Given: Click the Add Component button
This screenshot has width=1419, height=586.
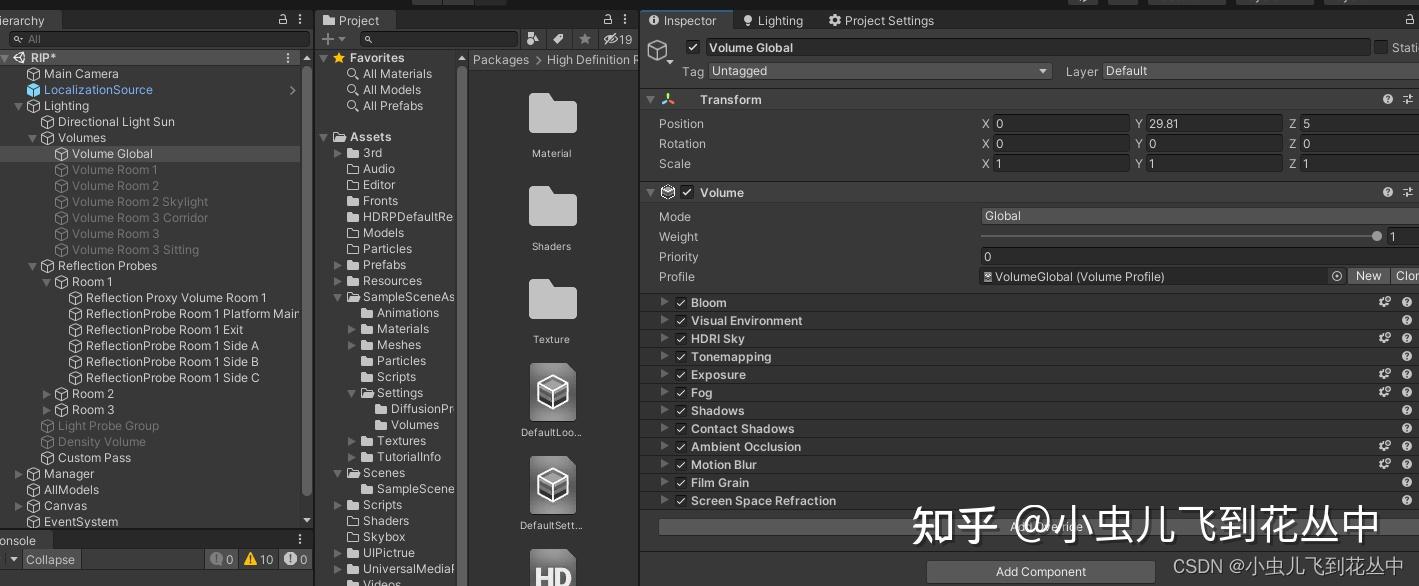Looking at the screenshot, I should coord(1039,572).
